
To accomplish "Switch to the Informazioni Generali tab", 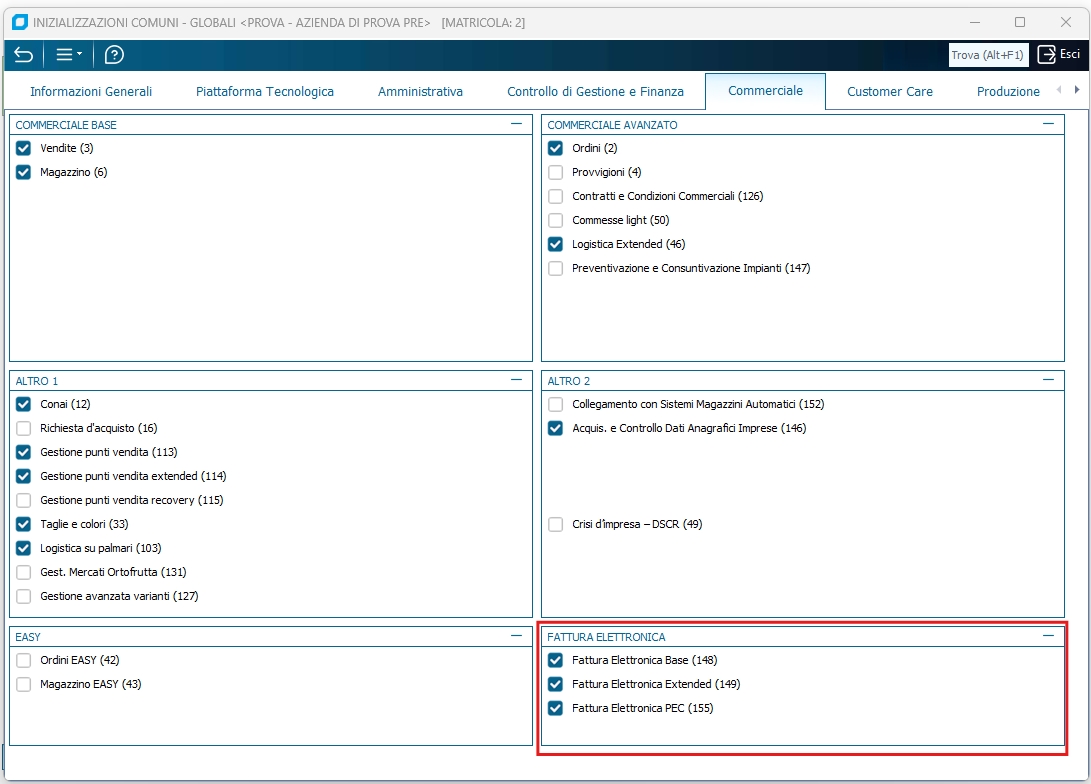I will 91,91.
